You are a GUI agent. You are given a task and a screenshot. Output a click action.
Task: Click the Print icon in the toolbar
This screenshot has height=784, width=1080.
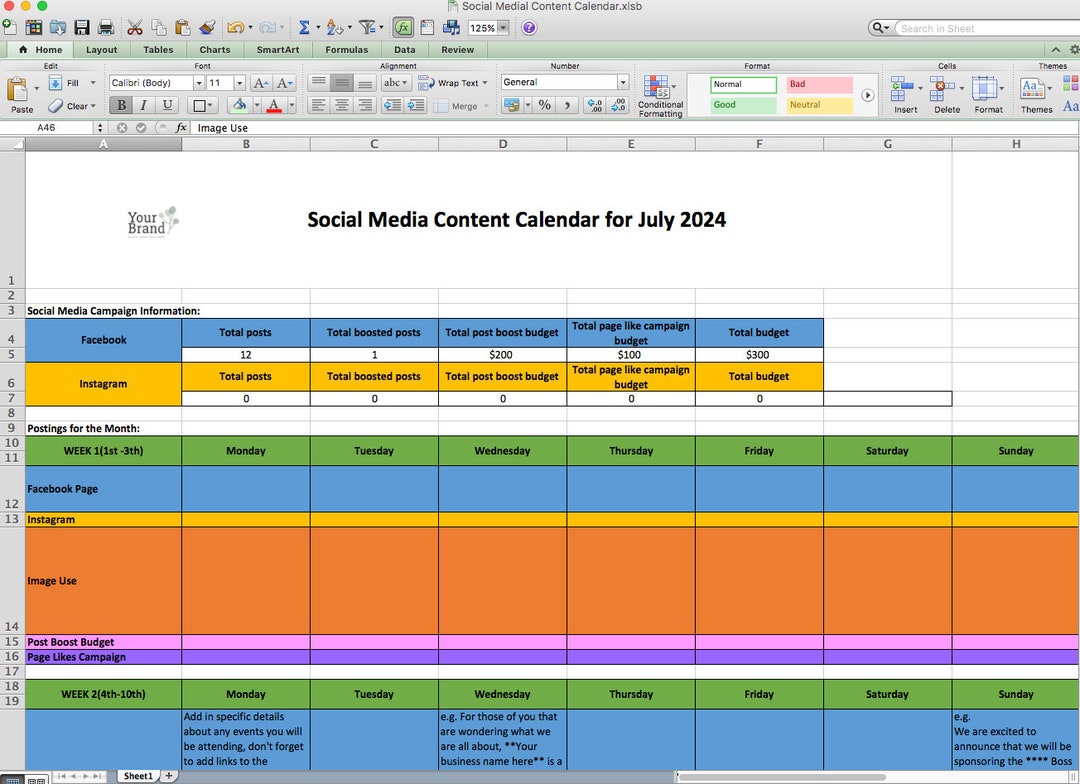(105, 27)
